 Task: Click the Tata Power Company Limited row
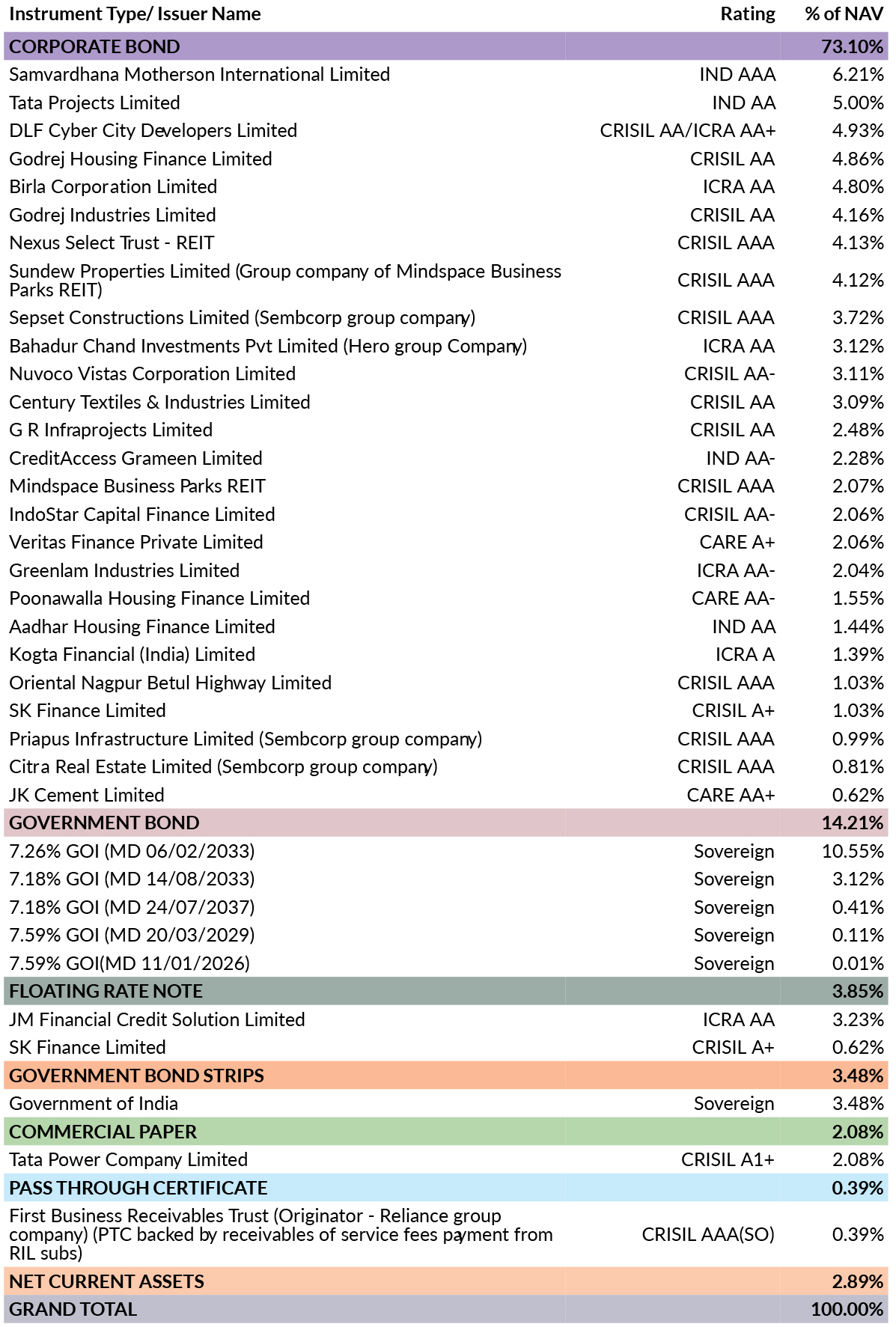(x=446, y=1159)
